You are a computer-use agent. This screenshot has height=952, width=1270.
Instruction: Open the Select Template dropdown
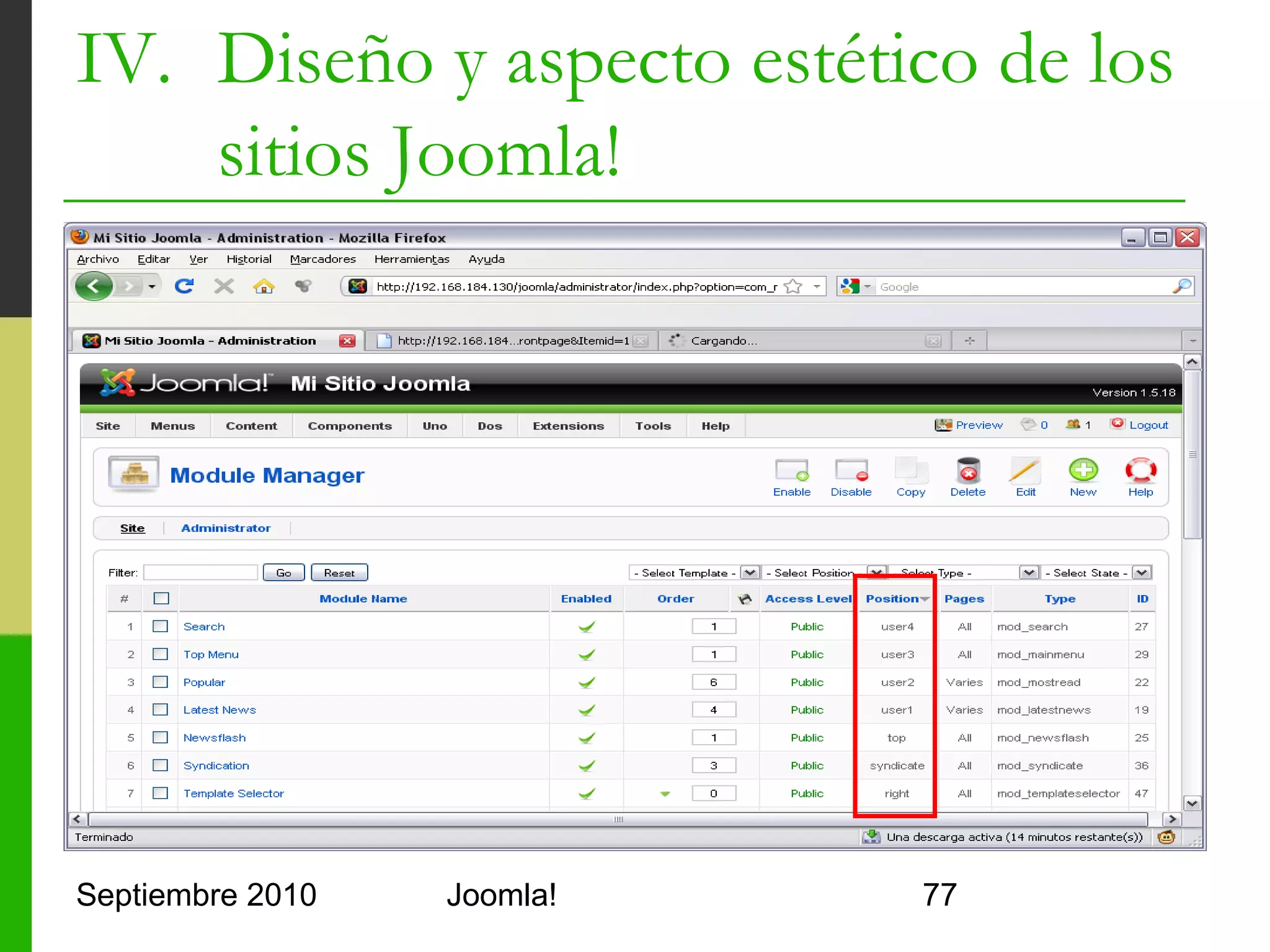click(694, 573)
